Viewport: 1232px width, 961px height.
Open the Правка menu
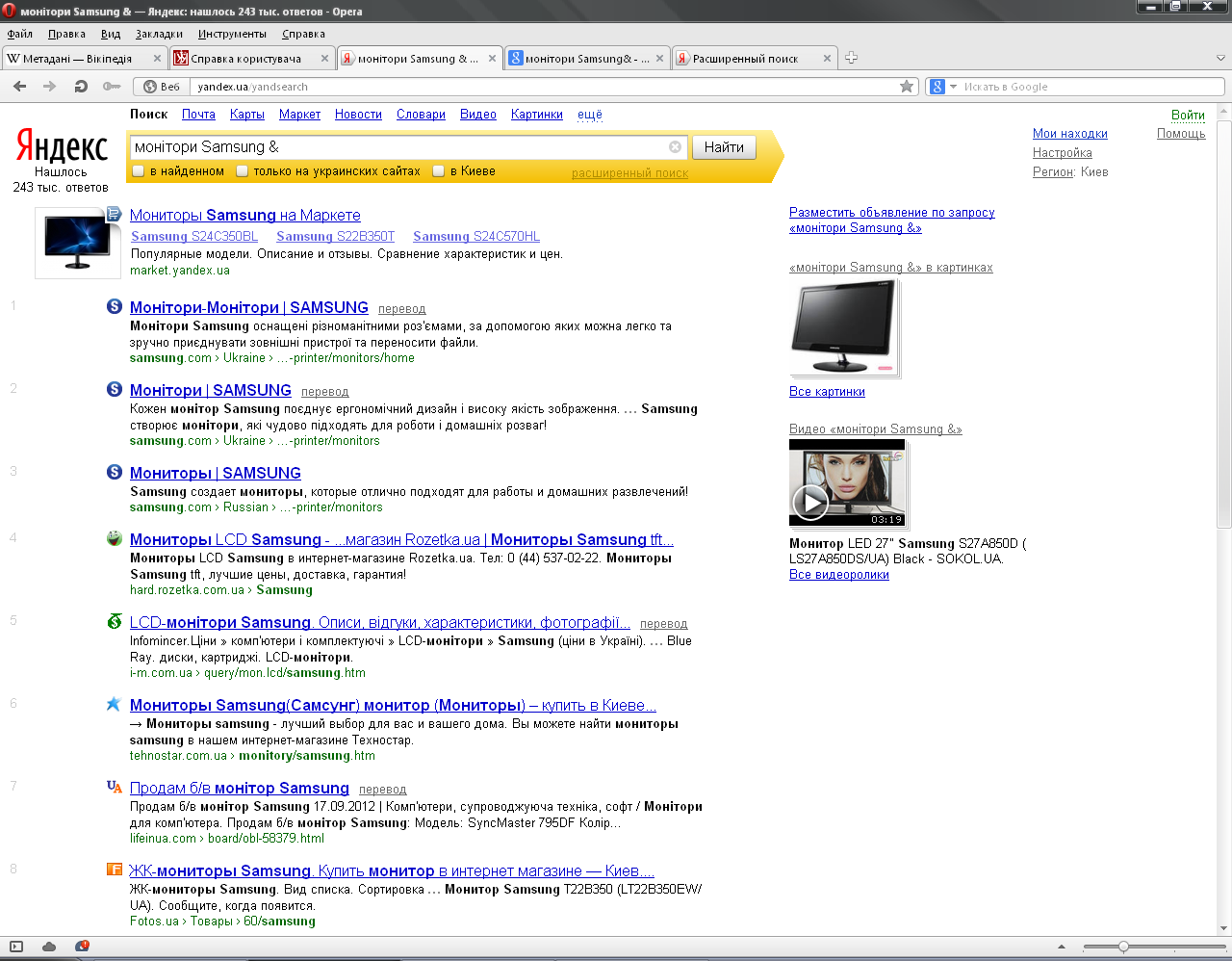[x=66, y=34]
